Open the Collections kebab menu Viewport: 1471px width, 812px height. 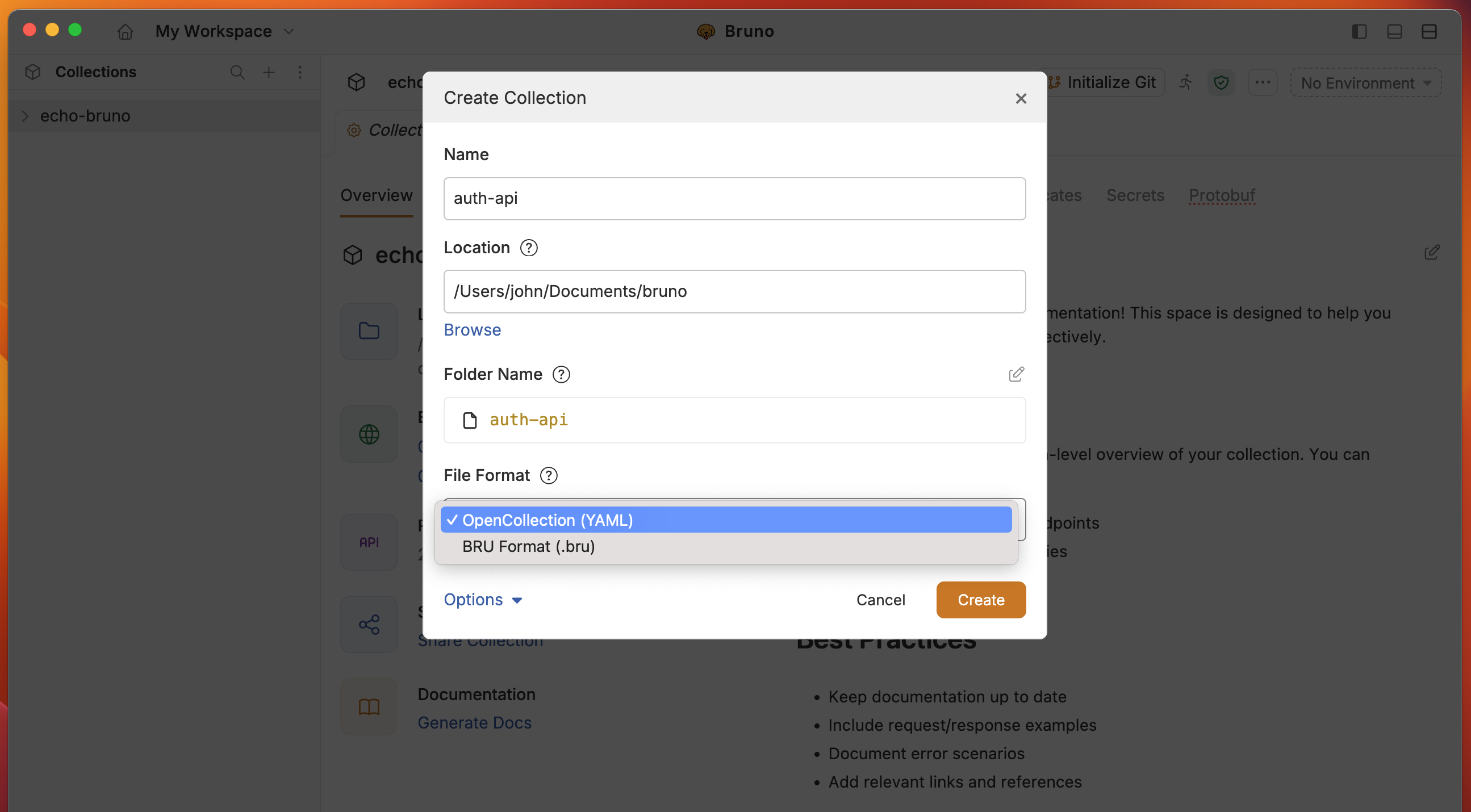click(300, 72)
